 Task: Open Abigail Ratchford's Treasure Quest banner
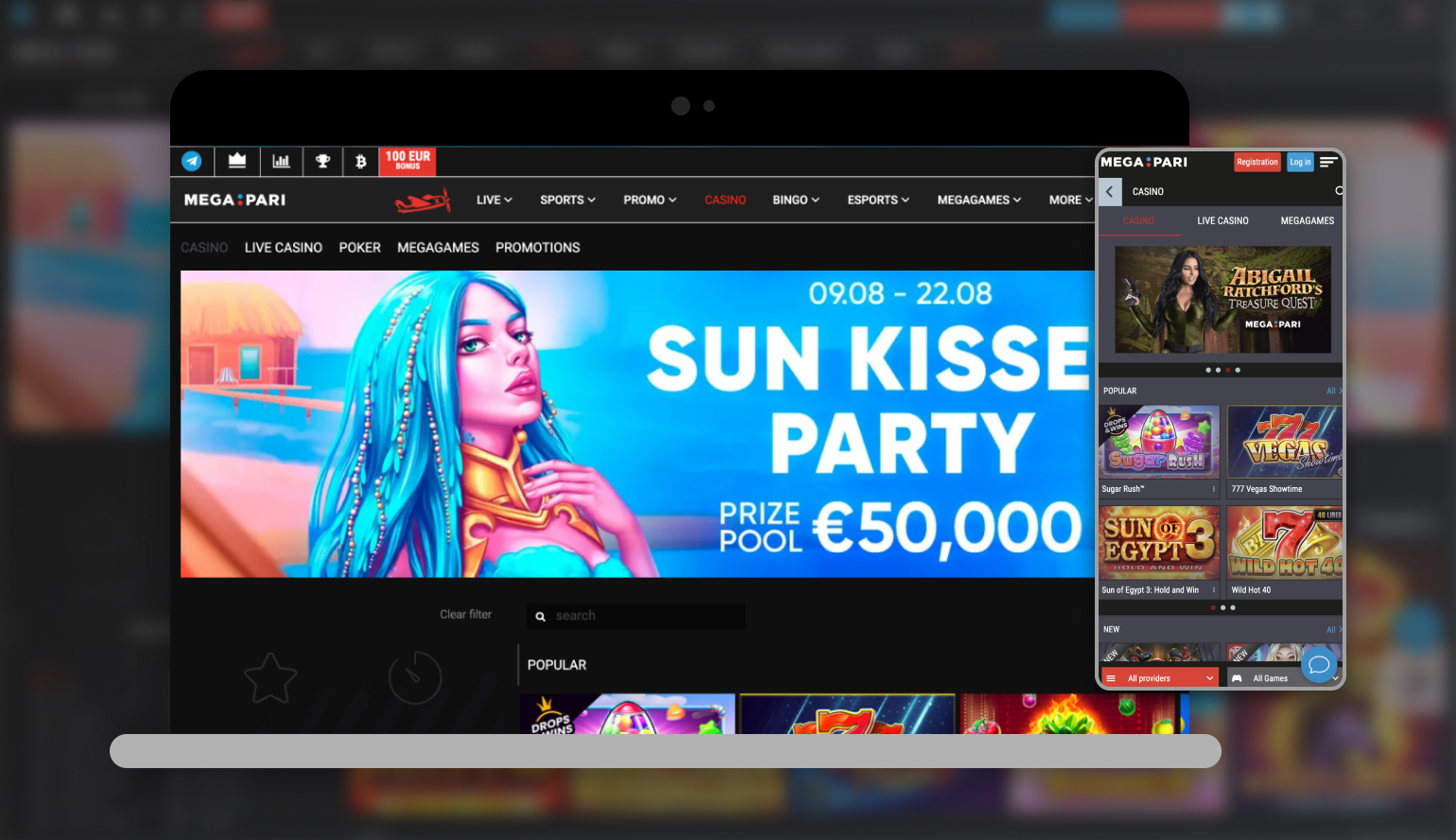pyautogui.click(x=1222, y=300)
